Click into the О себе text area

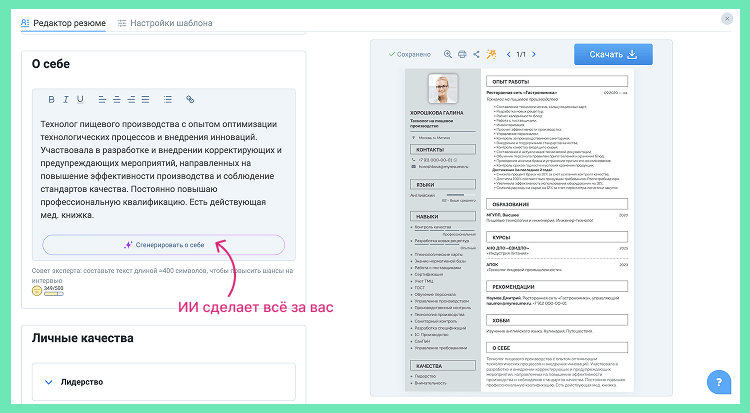click(x=162, y=169)
